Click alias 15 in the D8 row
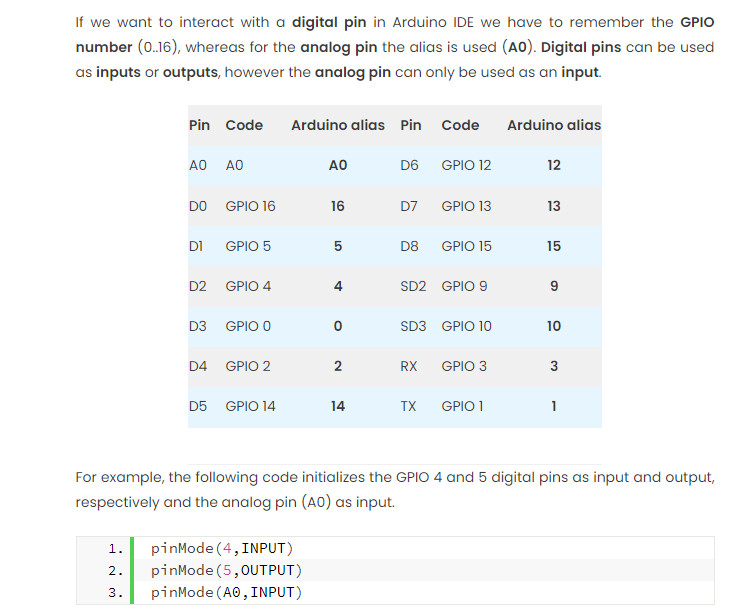730x613 pixels. 554,246
